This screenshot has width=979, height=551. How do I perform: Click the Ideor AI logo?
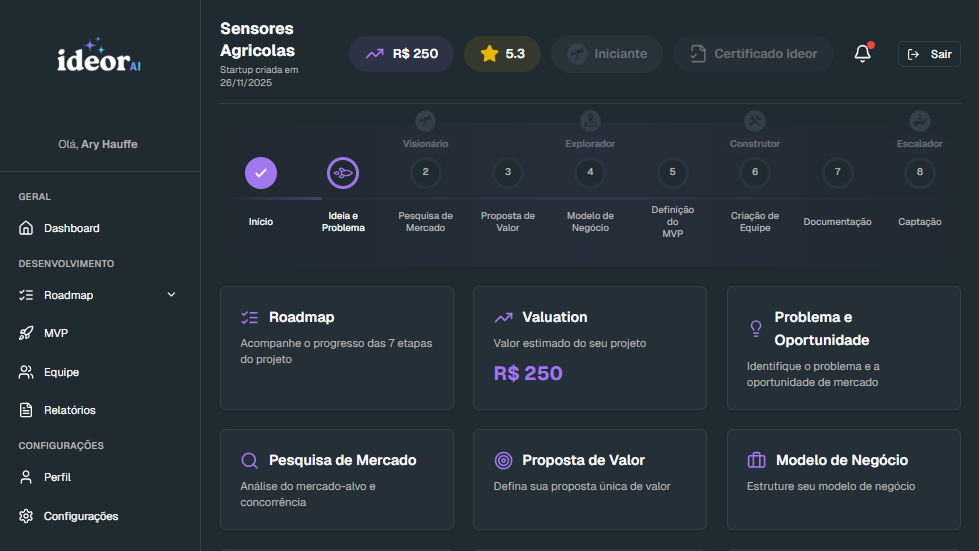(x=98, y=57)
